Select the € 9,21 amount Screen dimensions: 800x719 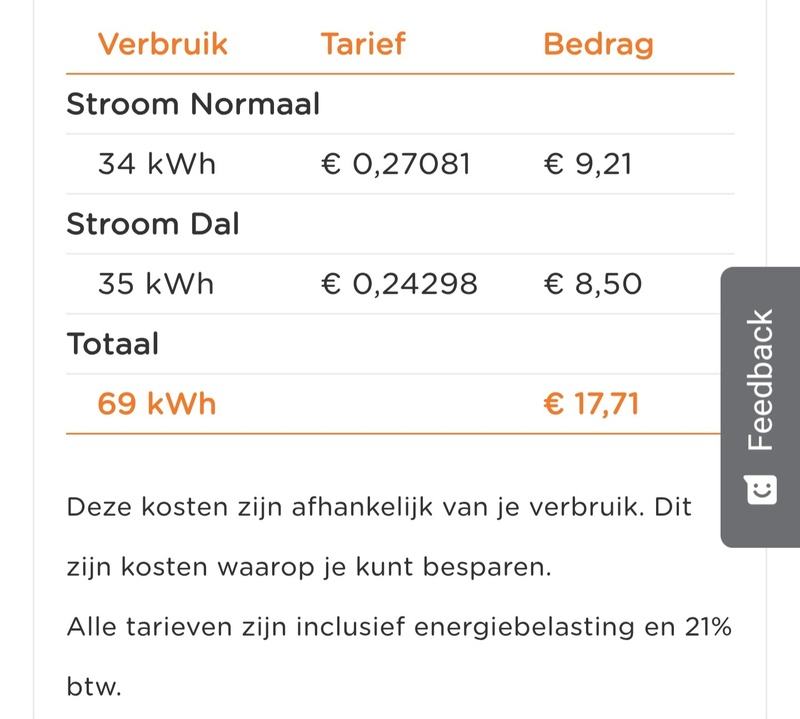pyautogui.click(x=588, y=164)
